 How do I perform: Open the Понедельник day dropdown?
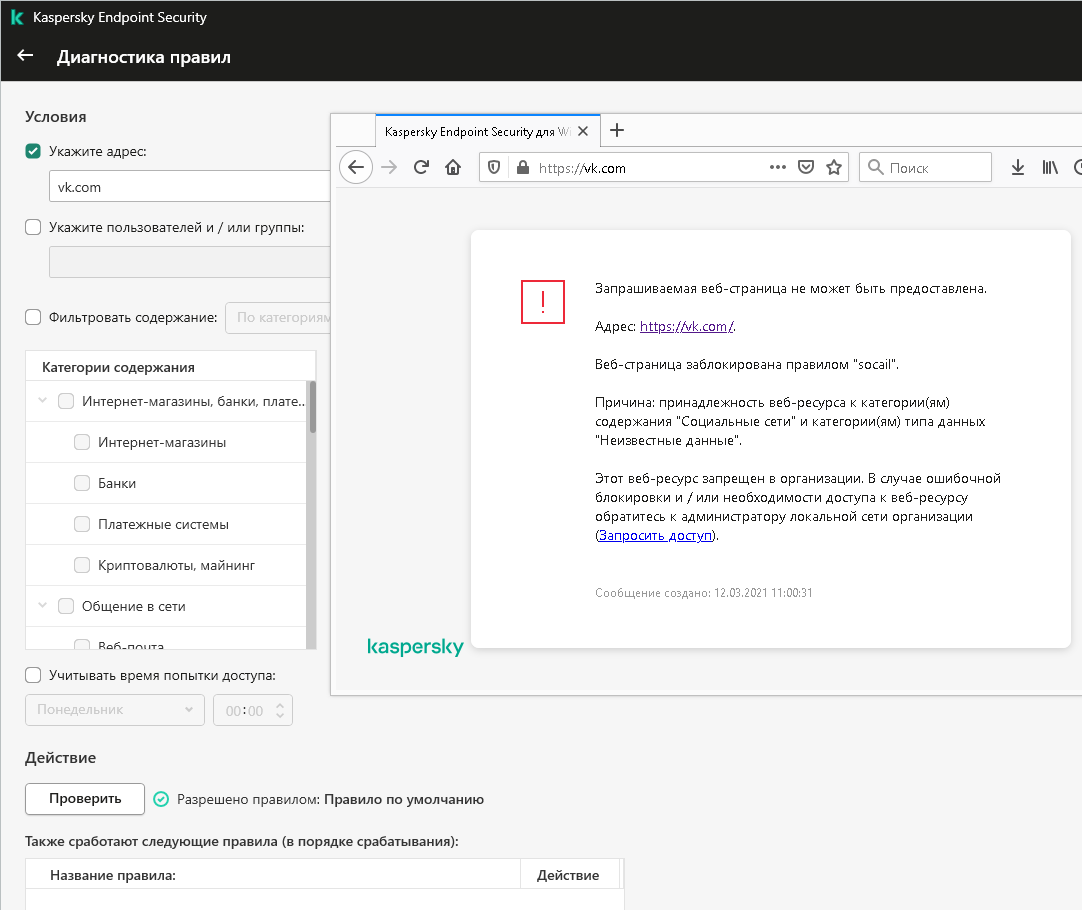114,710
